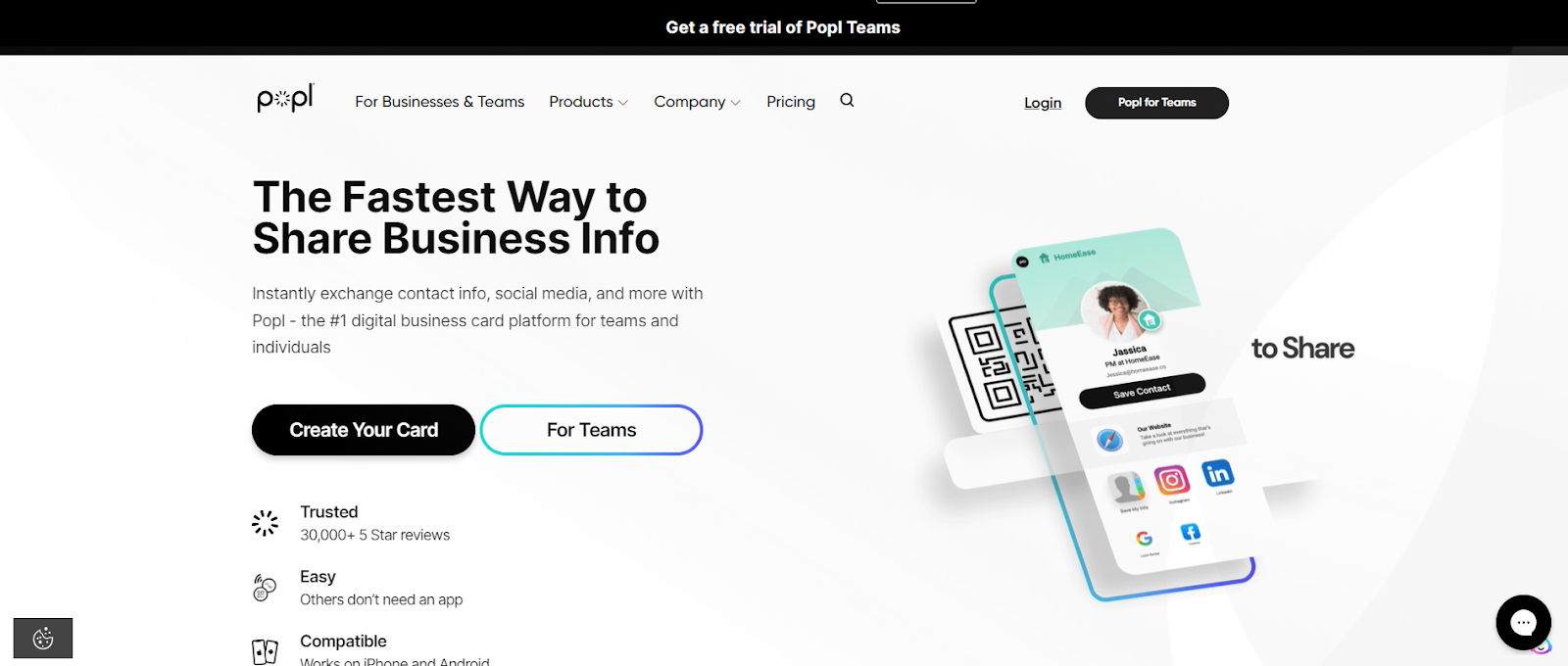Click the chevron next to Products

tap(623, 103)
